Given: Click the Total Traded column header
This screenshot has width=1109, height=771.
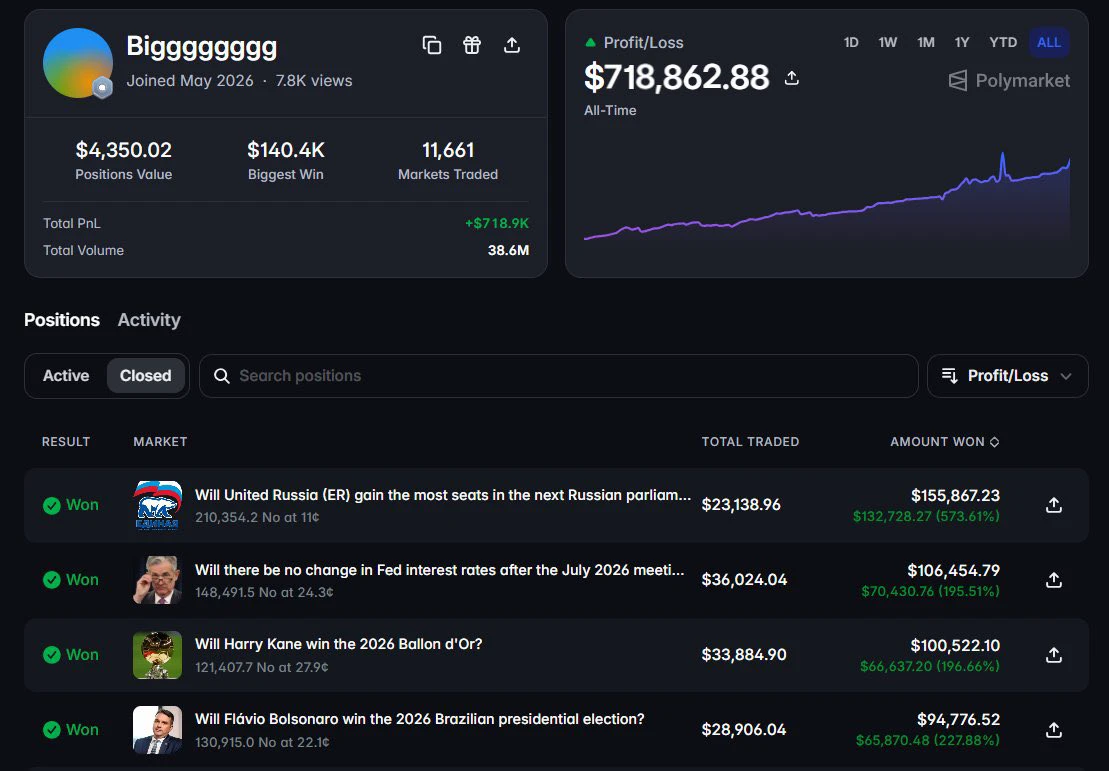Looking at the screenshot, I should tap(750, 442).
